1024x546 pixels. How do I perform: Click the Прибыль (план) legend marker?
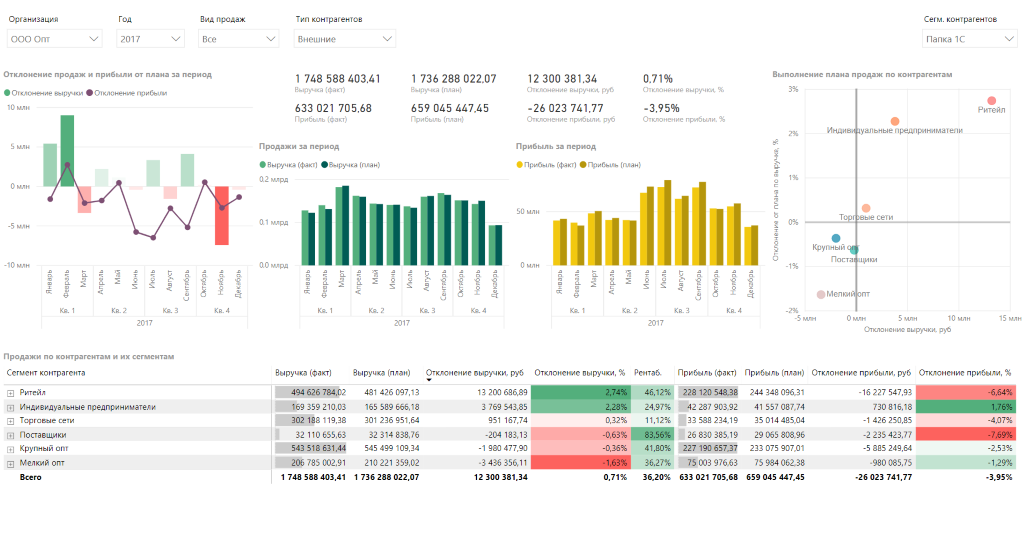(x=583, y=165)
